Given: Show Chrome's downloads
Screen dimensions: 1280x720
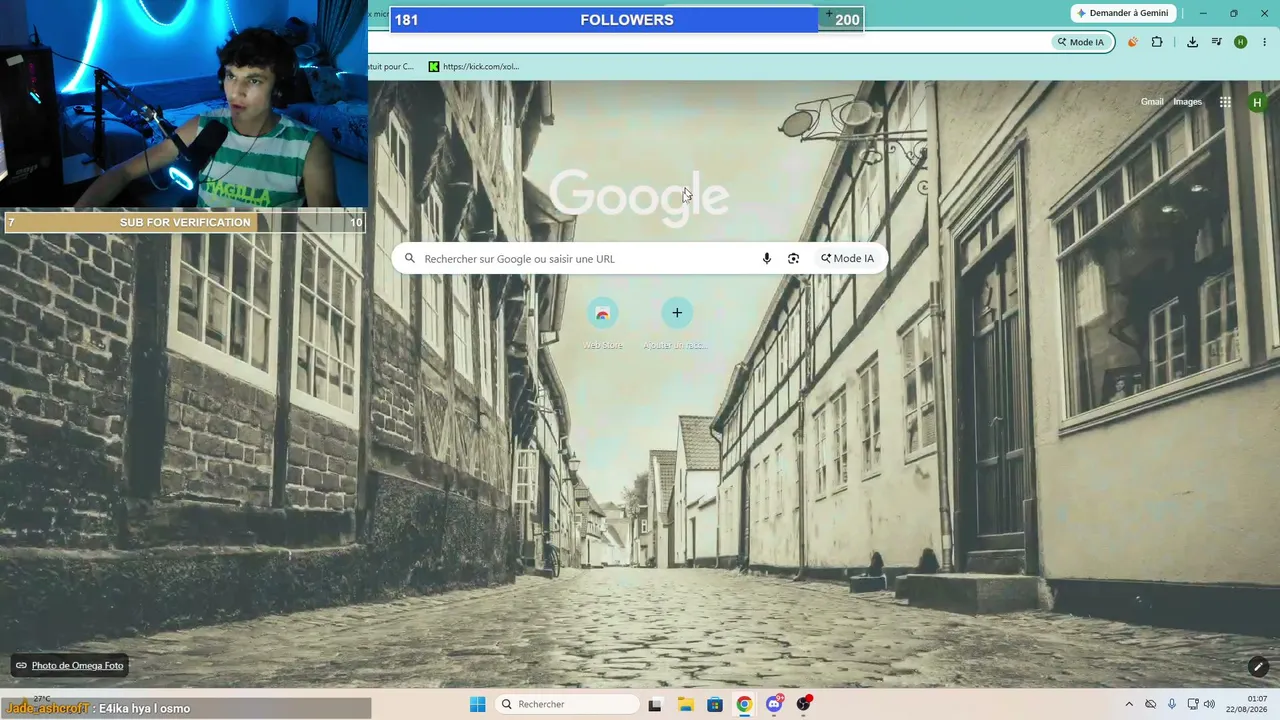Looking at the screenshot, I should click(x=1192, y=42).
